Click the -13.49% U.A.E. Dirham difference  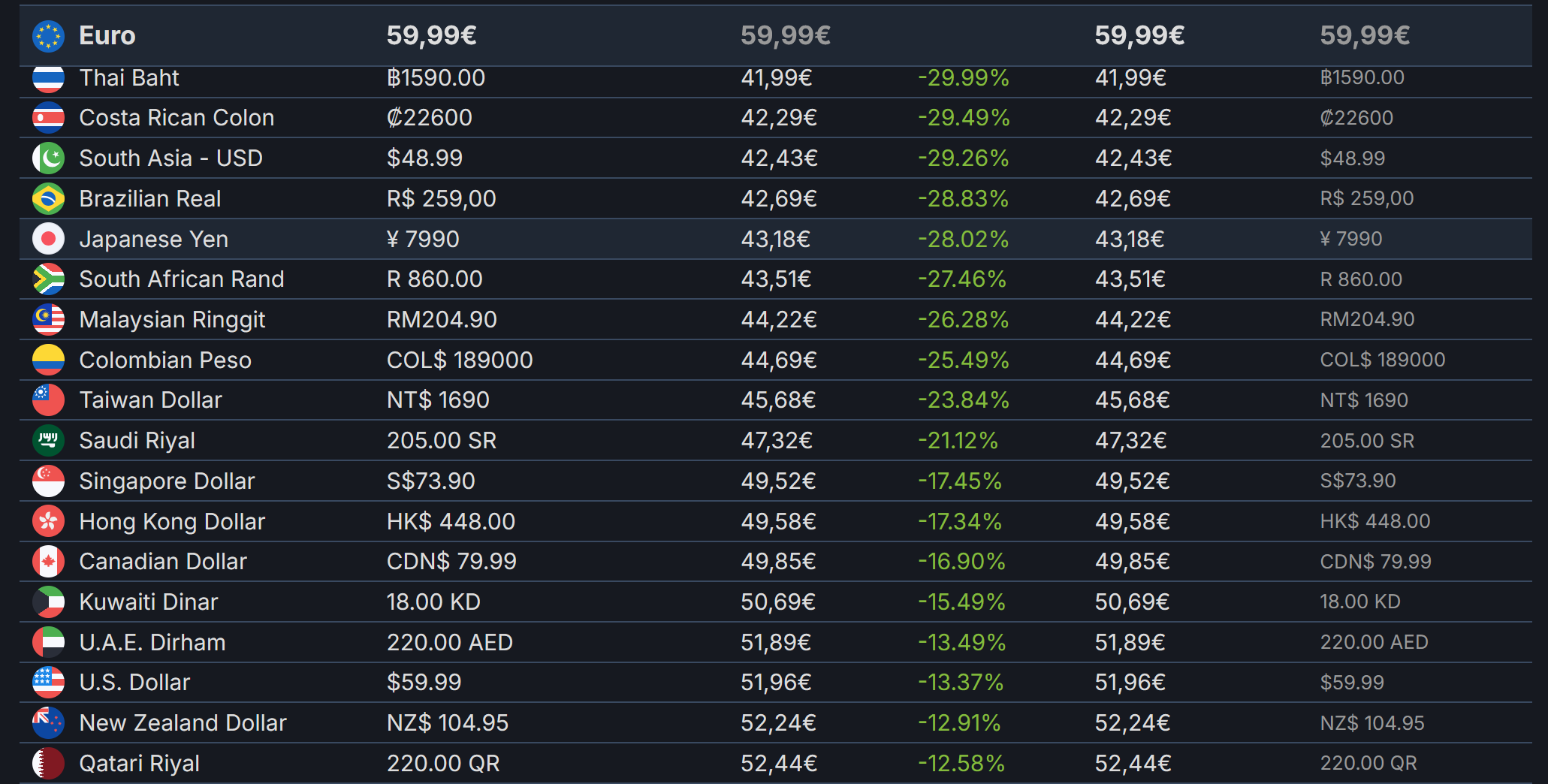pos(961,643)
